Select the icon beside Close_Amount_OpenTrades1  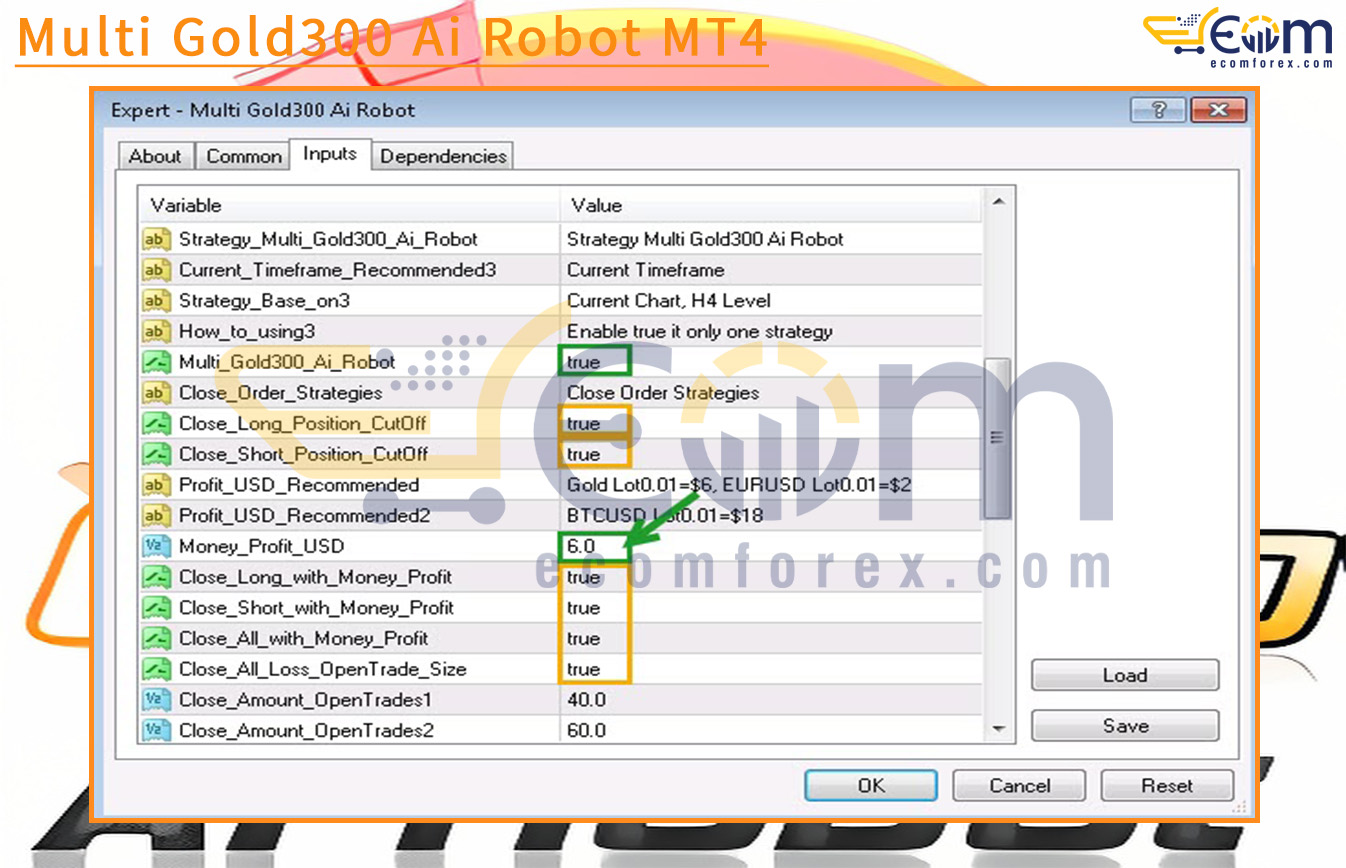pyautogui.click(x=155, y=700)
